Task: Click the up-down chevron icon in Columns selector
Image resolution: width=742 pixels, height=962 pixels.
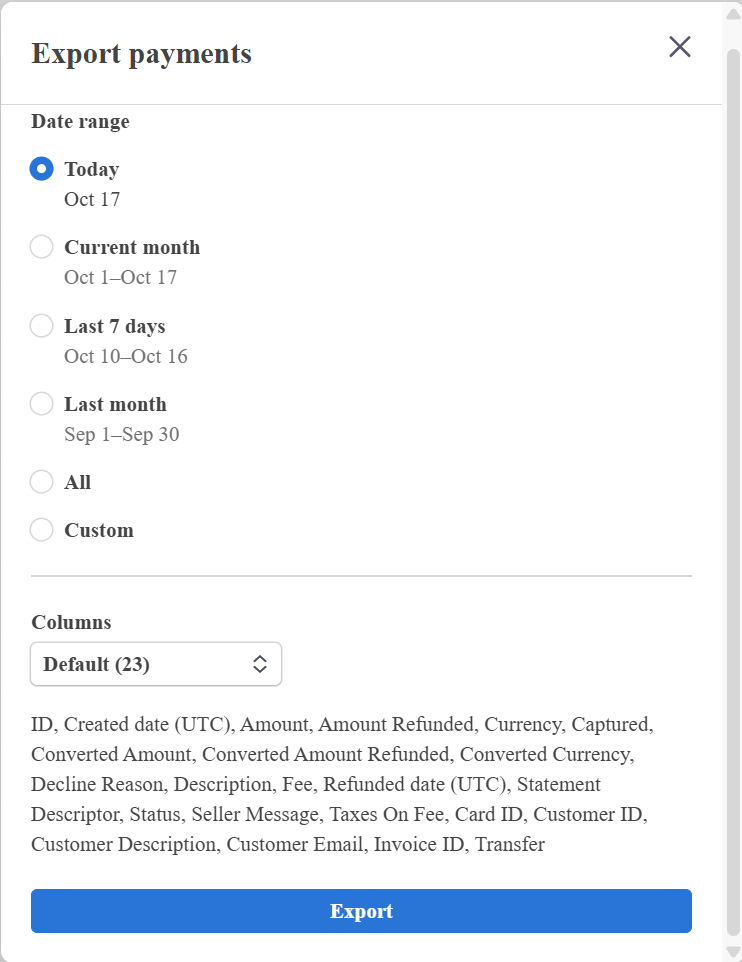Action: [260, 664]
